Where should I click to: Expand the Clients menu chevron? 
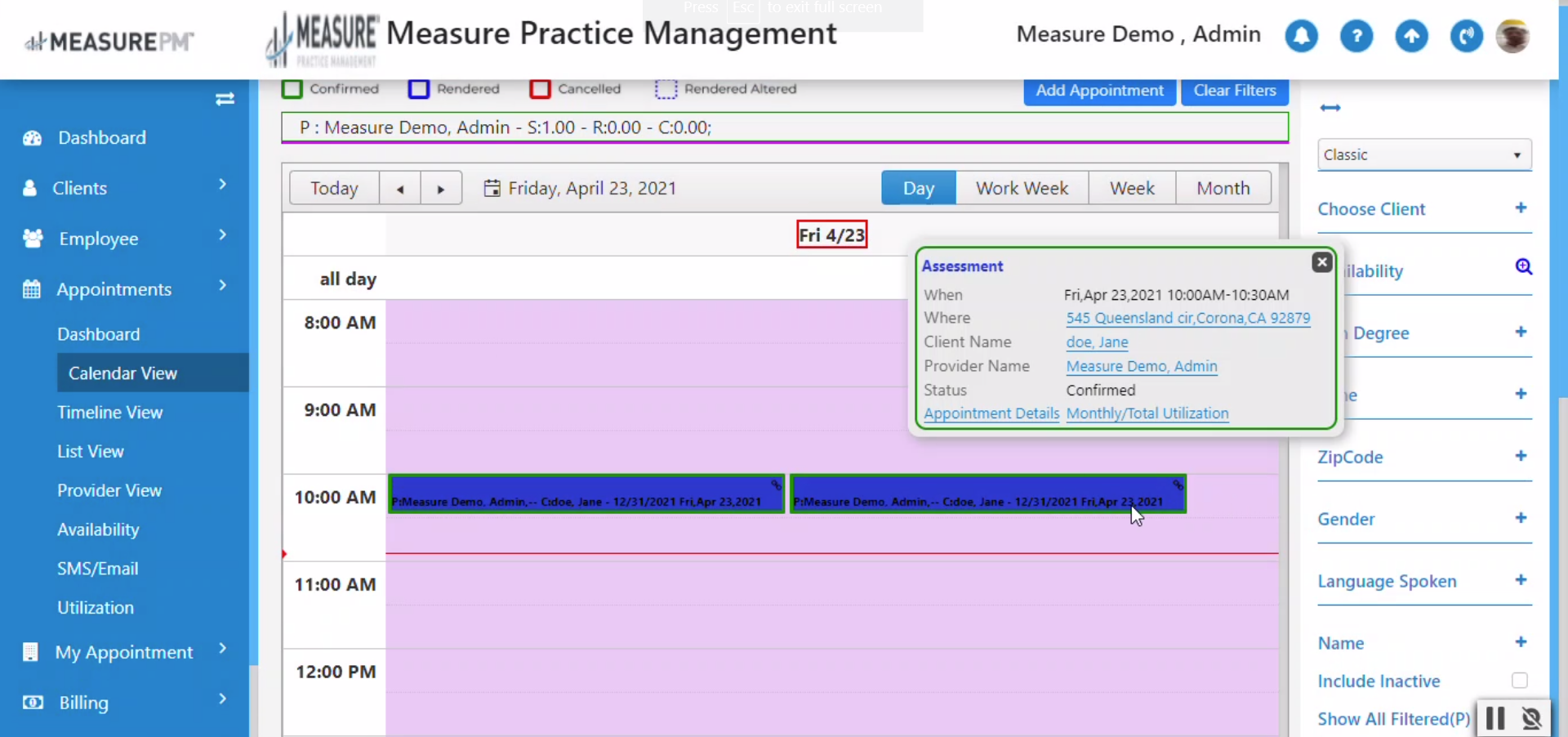click(222, 185)
